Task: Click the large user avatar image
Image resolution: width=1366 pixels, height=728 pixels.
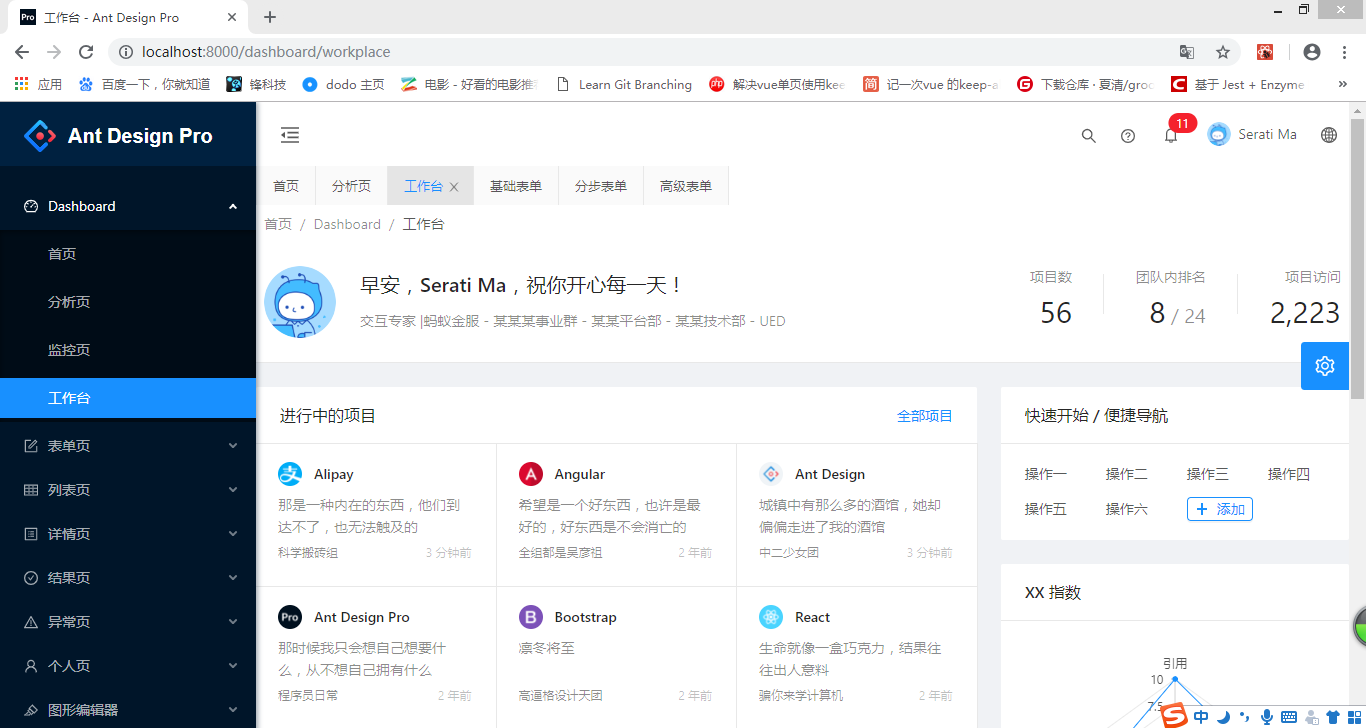Action: tap(300, 302)
